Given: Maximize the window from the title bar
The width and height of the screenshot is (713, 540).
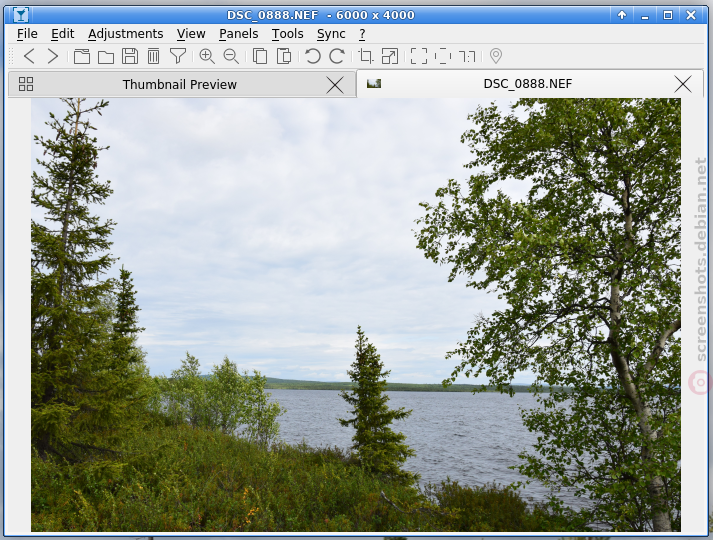Looking at the screenshot, I should point(668,15).
